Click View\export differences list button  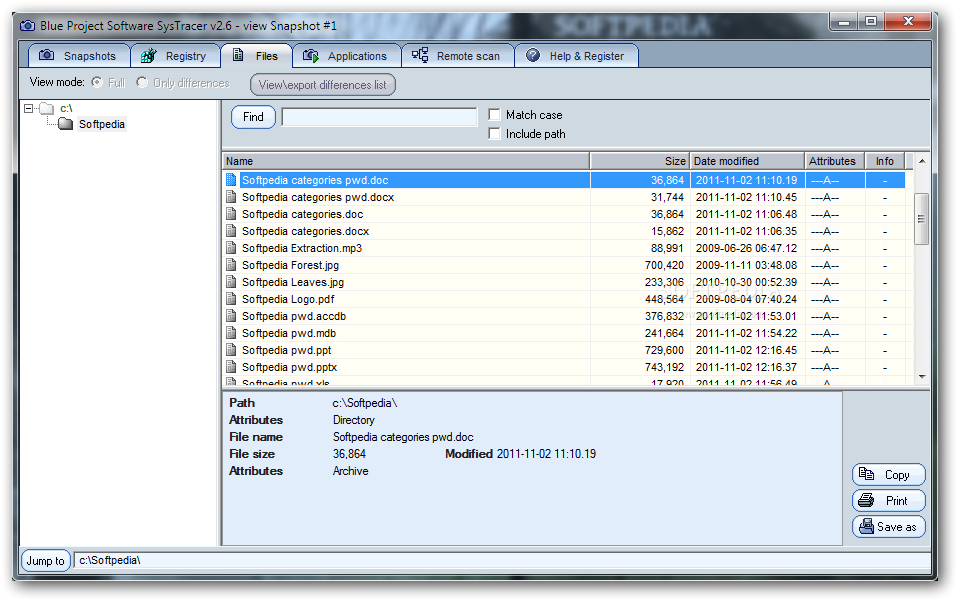tap(323, 85)
